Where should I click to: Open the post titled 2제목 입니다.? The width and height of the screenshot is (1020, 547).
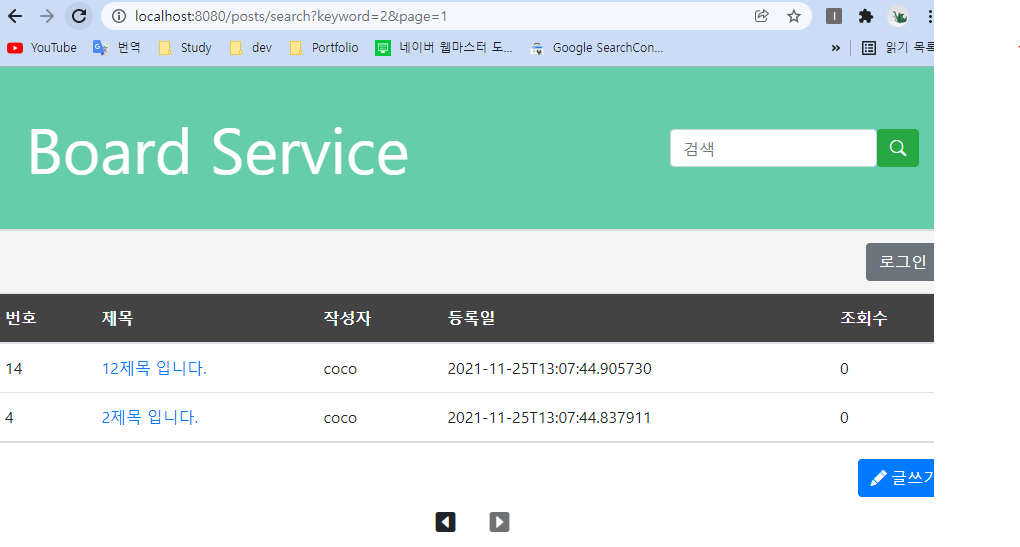[x=150, y=417]
